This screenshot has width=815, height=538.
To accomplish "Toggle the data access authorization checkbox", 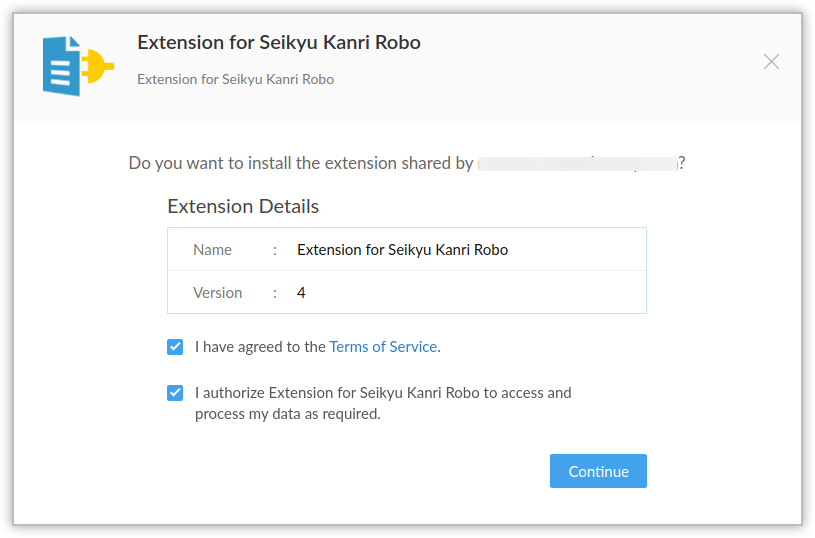I will pyautogui.click(x=175, y=393).
